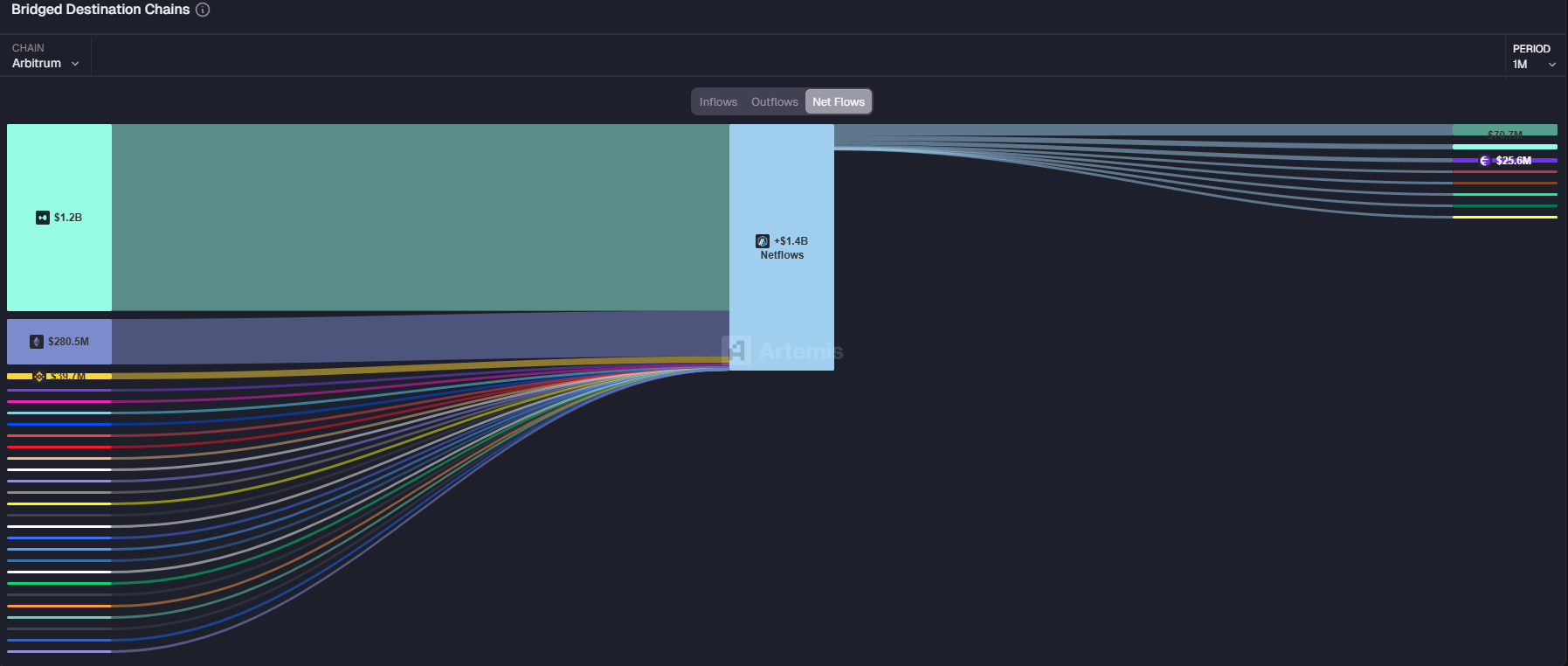The image size is (1568, 666).
Task: Click the BNB icon on yellow bar
Action: coord(38,377)
